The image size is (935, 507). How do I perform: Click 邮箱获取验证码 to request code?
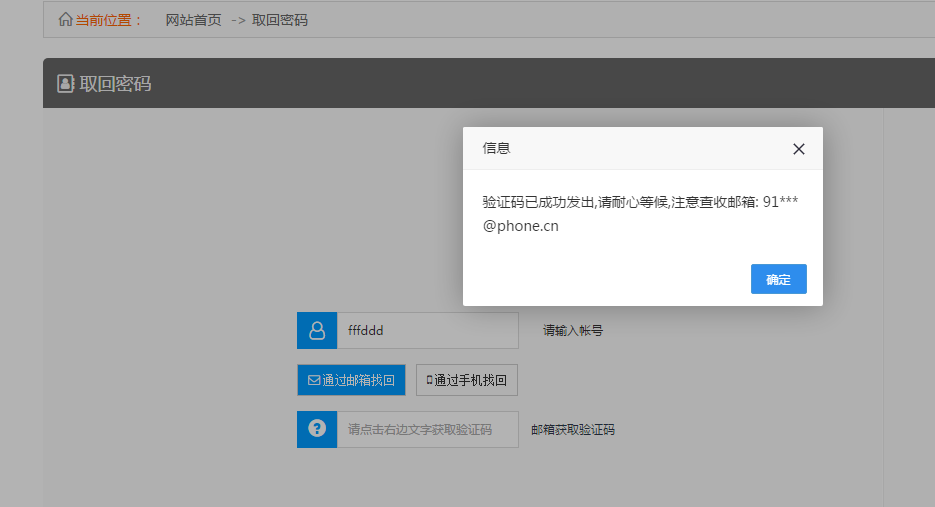(x=573, y=430)
